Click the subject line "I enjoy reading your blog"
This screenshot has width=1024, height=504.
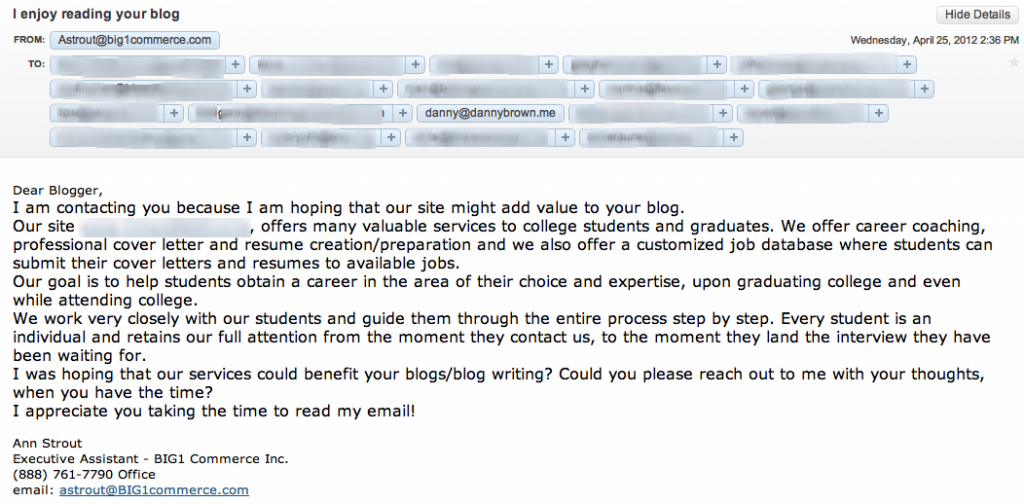(x=96, y=14)
